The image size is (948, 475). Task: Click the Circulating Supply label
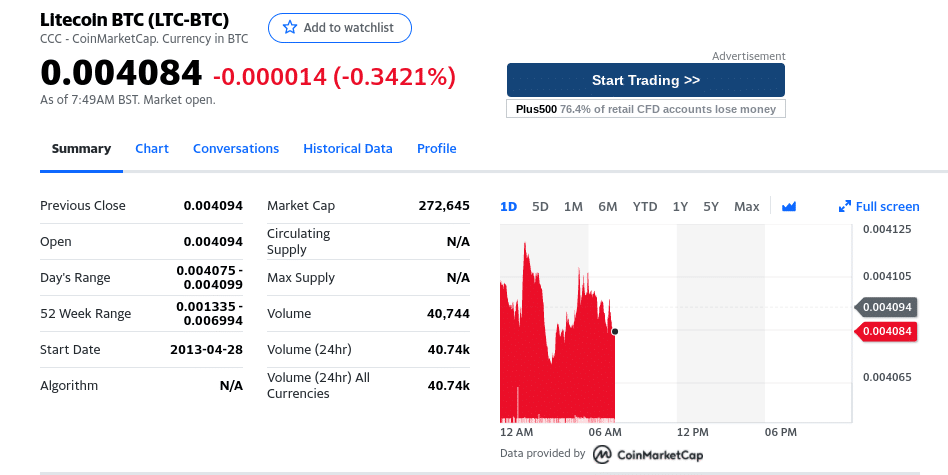(x=299, y=242)
